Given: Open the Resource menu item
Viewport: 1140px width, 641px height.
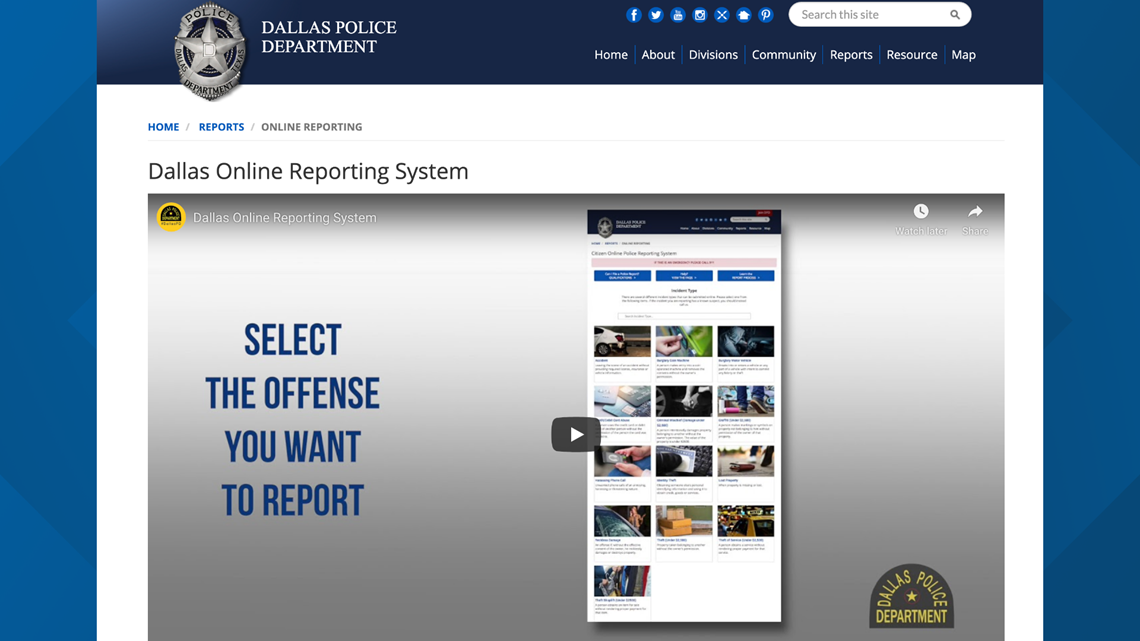Looking at the screenshot, I should 911,54.
